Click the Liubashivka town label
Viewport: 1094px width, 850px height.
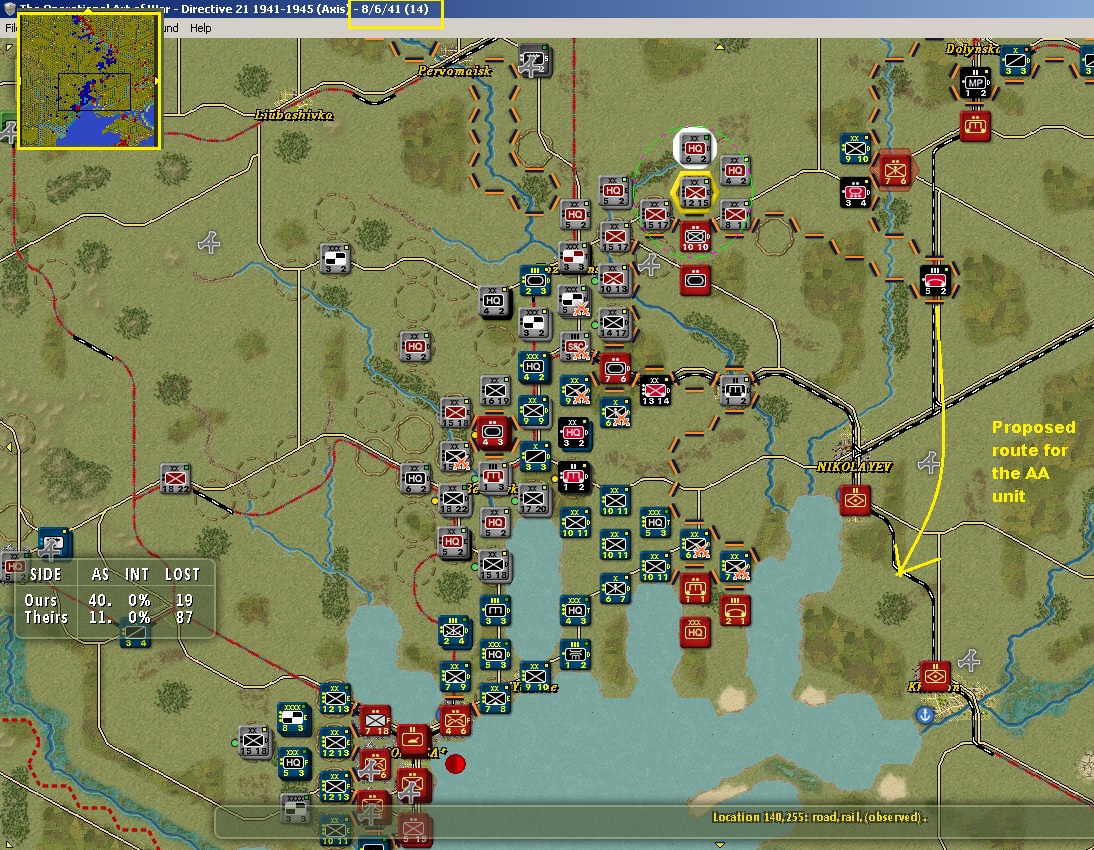294,115
